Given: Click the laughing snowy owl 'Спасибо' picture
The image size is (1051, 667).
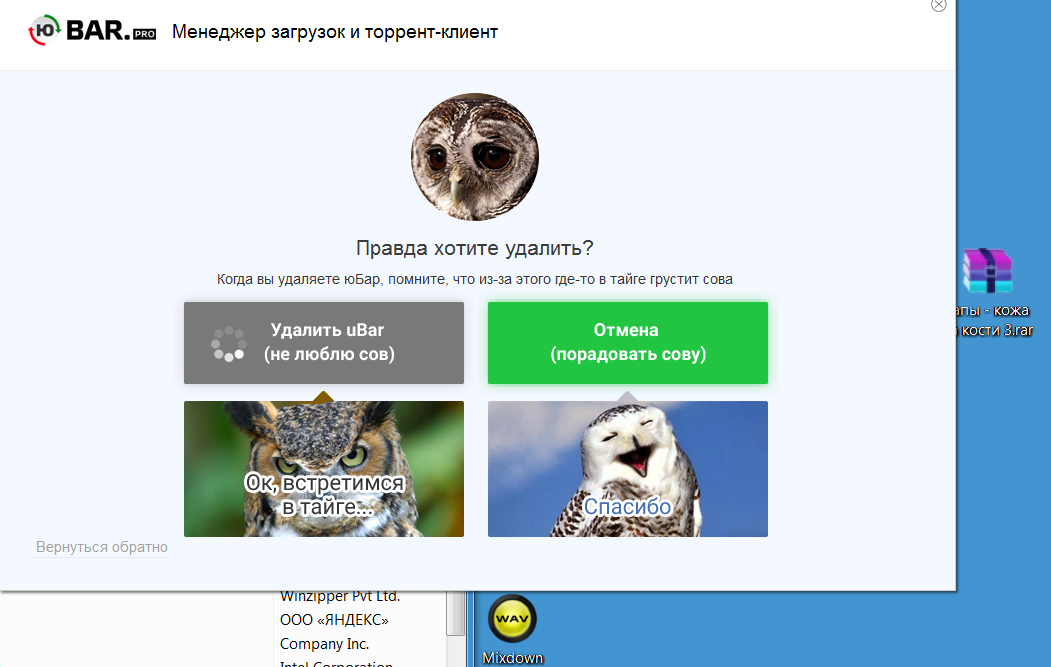Looking at the screenshot, I should pos(627,469).
